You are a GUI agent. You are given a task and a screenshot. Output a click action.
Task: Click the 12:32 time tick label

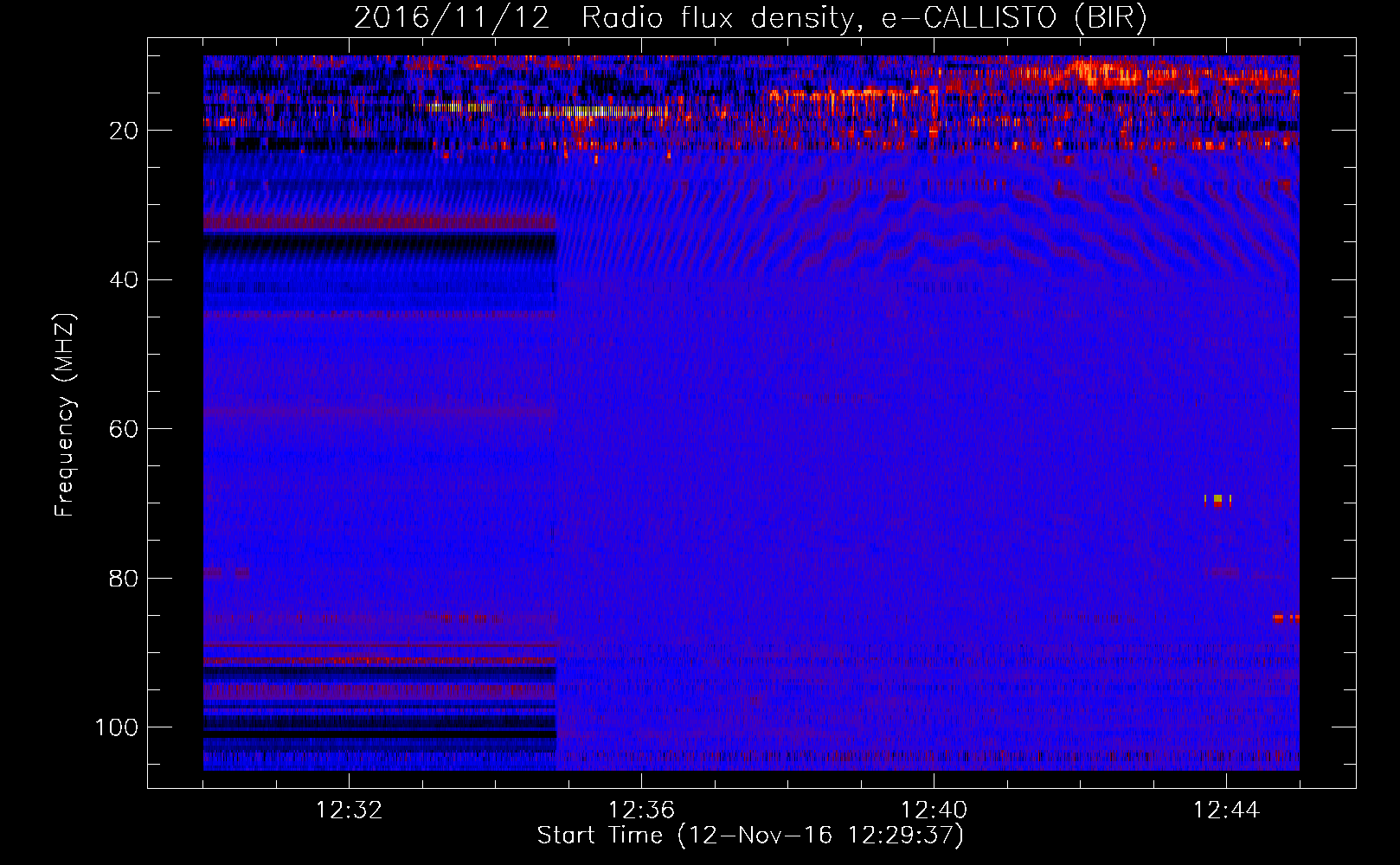point(349,811)
